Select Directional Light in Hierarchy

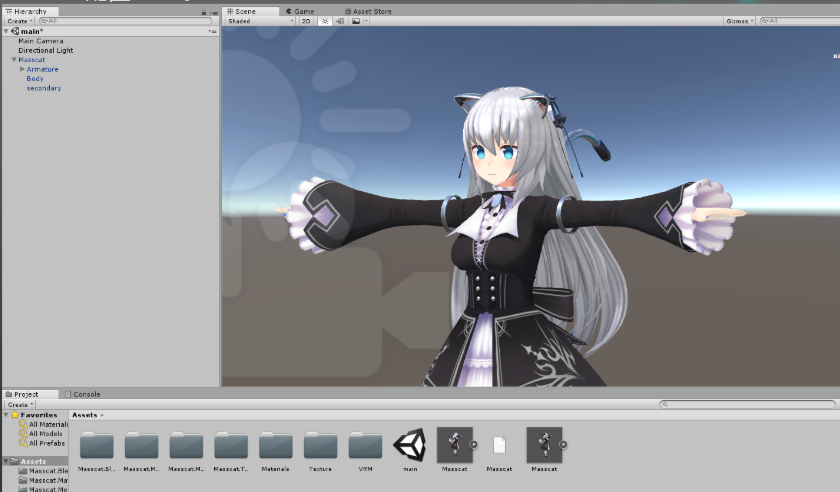pos(46,50)
